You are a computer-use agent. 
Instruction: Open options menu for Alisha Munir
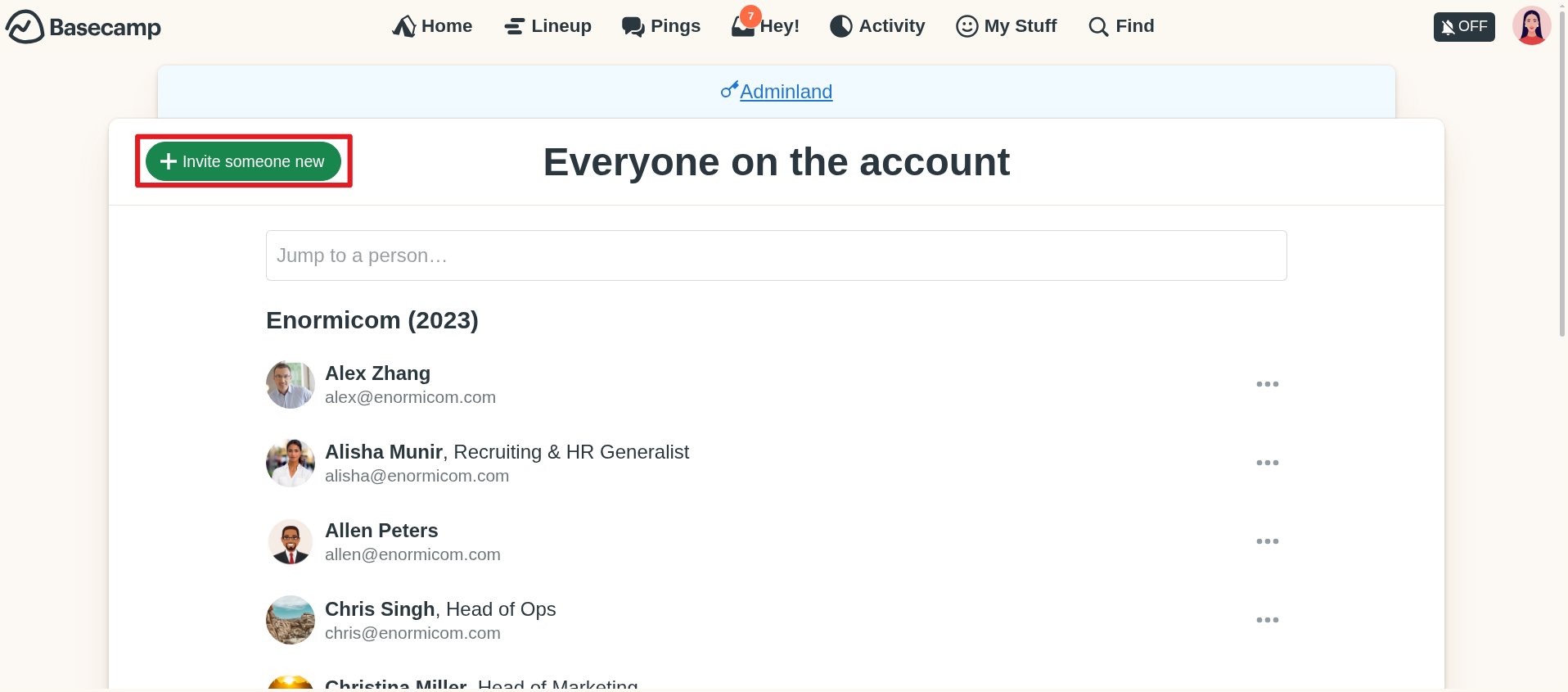pos(1267,463)
